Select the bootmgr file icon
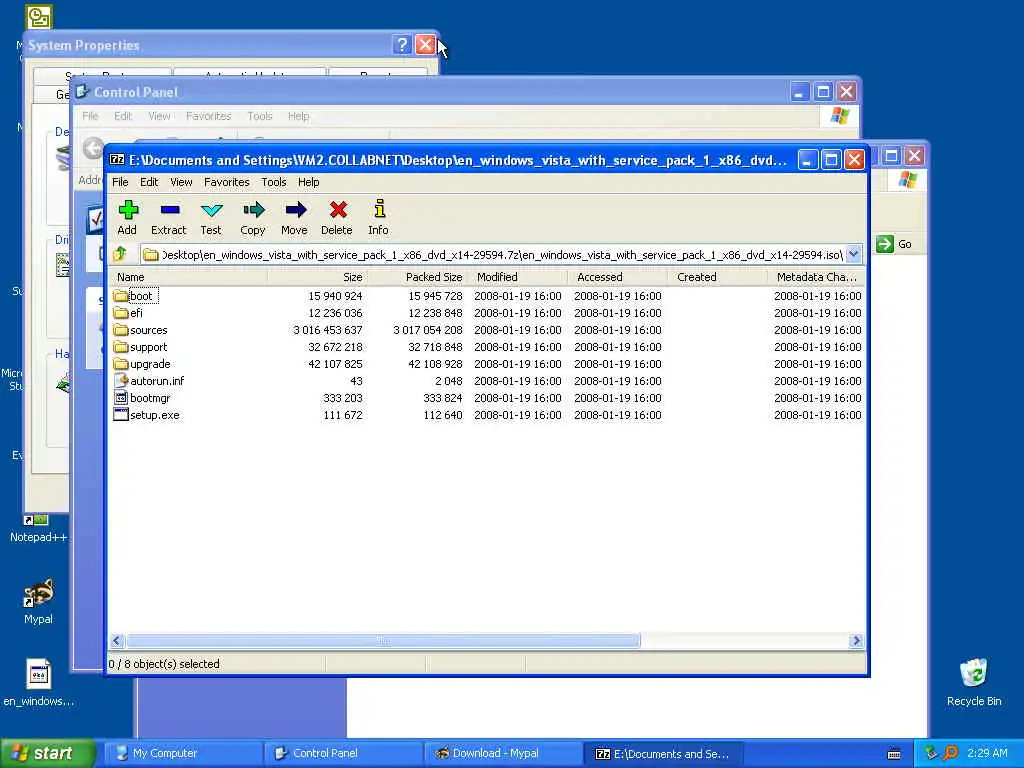 pos(121,398)
